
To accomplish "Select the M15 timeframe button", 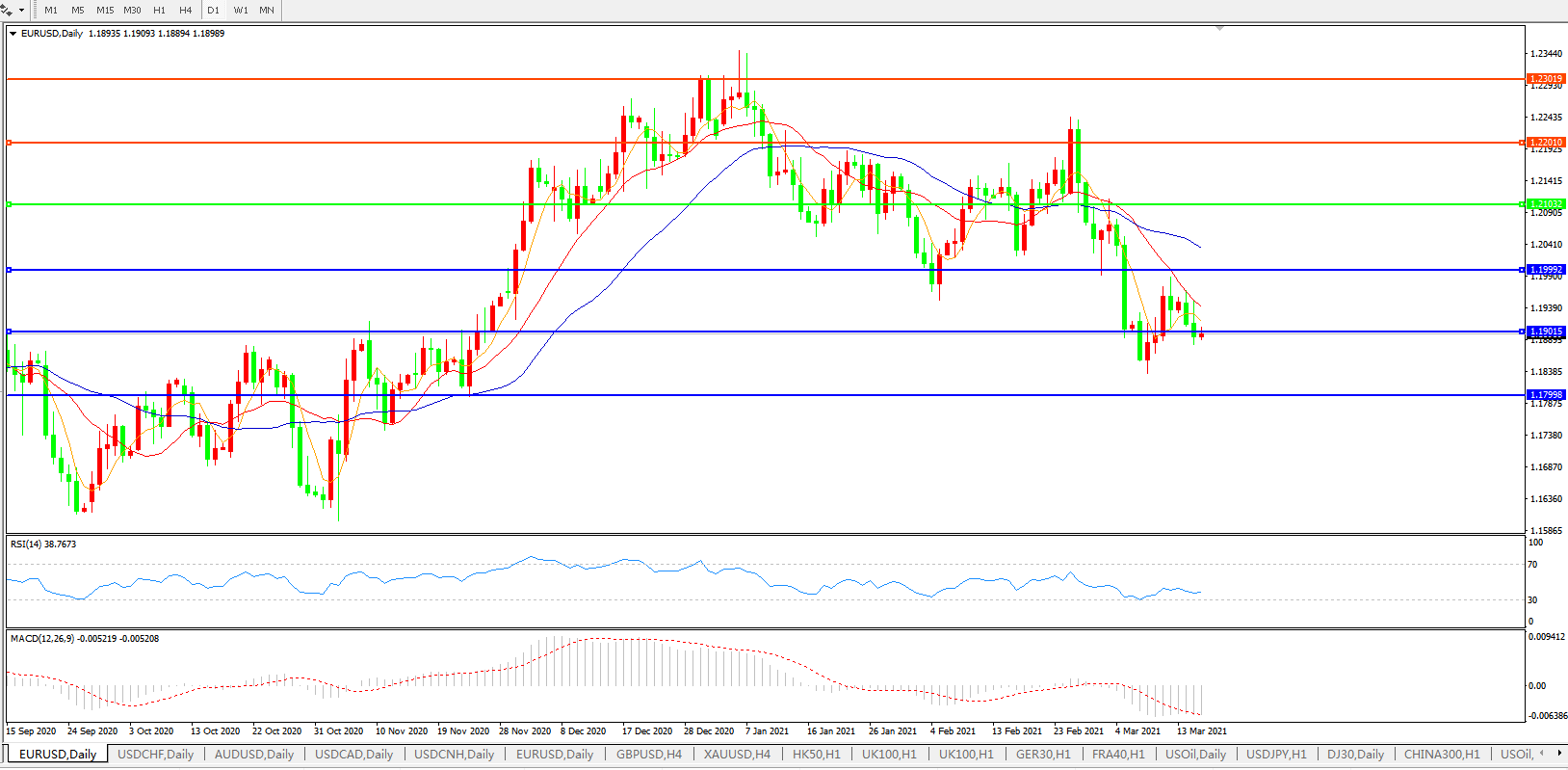I will (105, 10).
